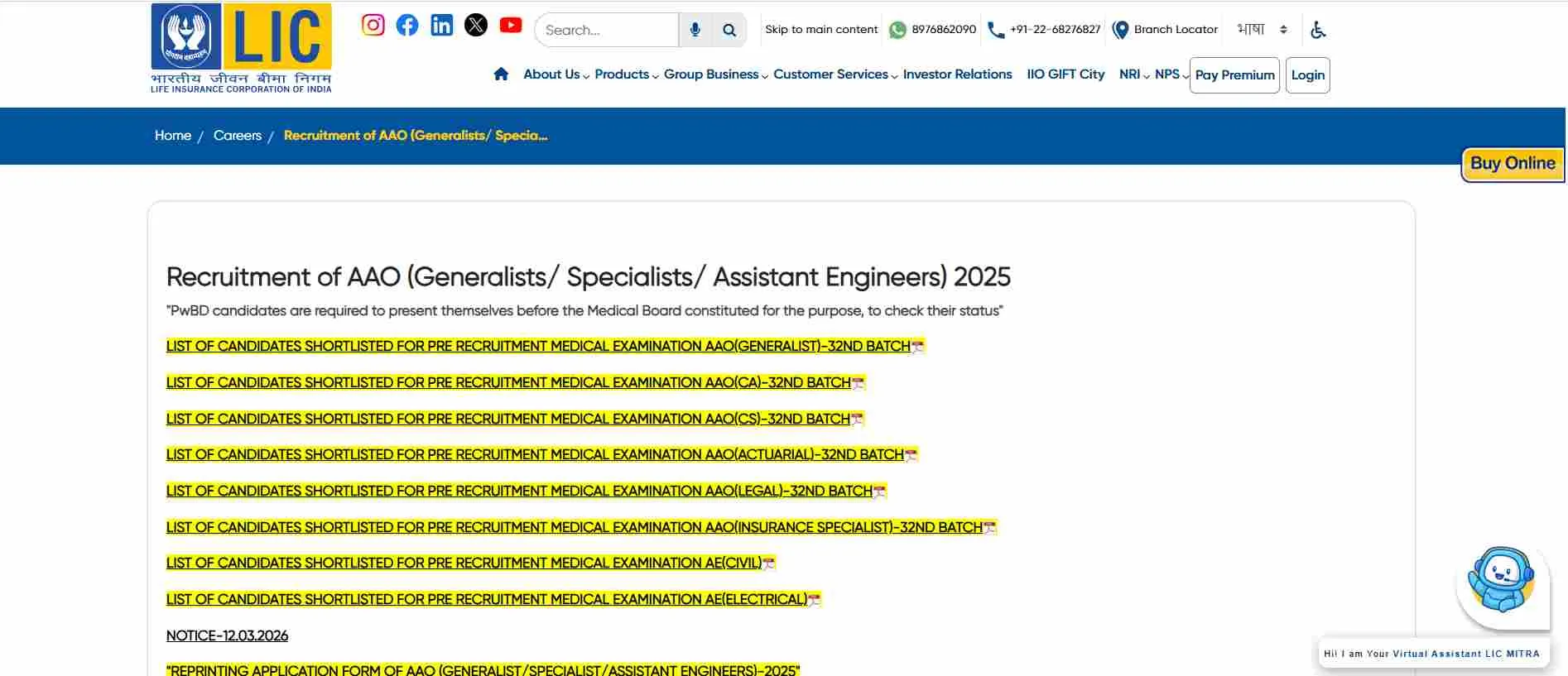The height and width of the screenshot is (676, 1568).
Task: Open accessibility options wheelchair icon
Action: pyautogui.click(x=1318, y=30)
